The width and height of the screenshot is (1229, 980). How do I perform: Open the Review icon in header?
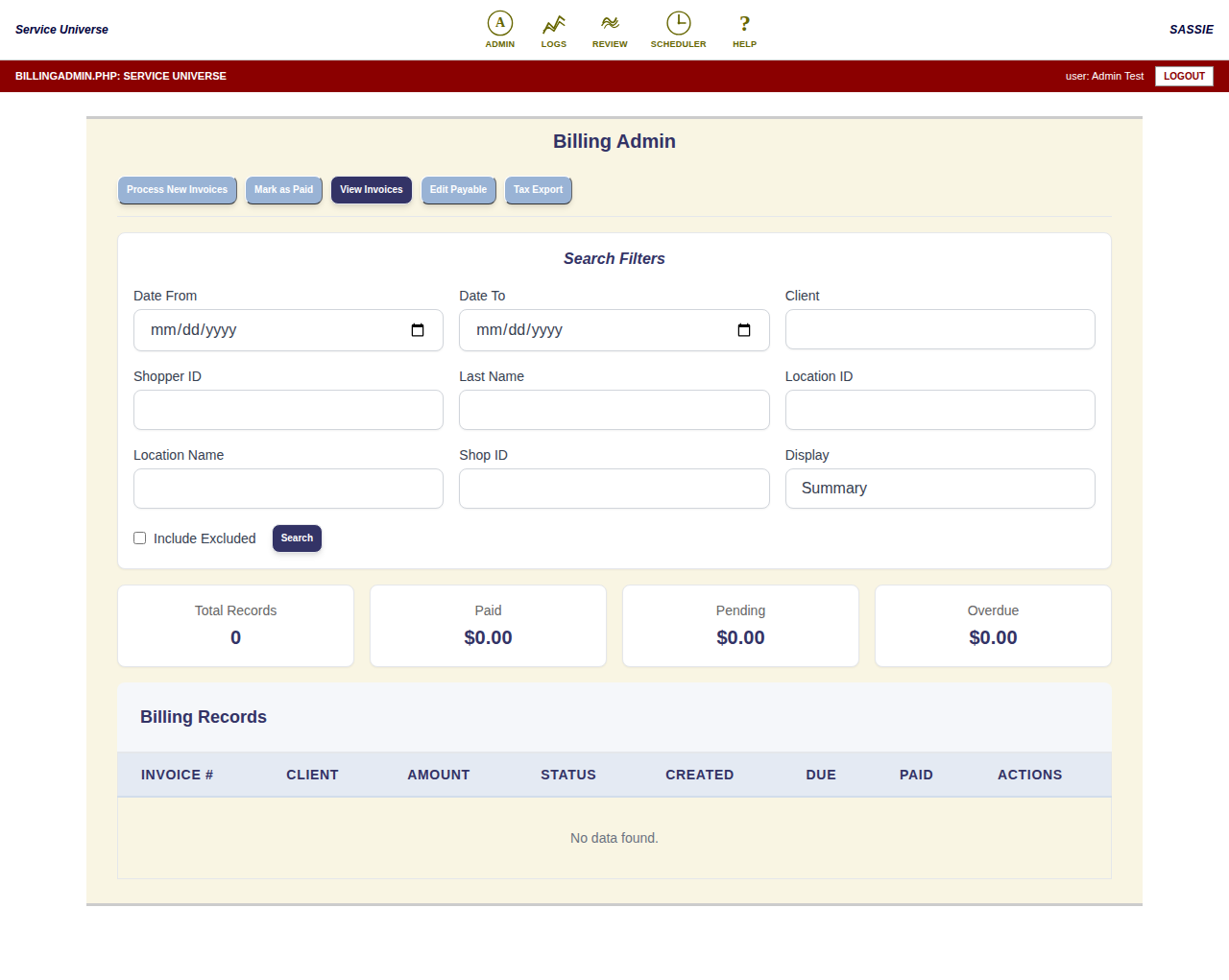point(610,23)
